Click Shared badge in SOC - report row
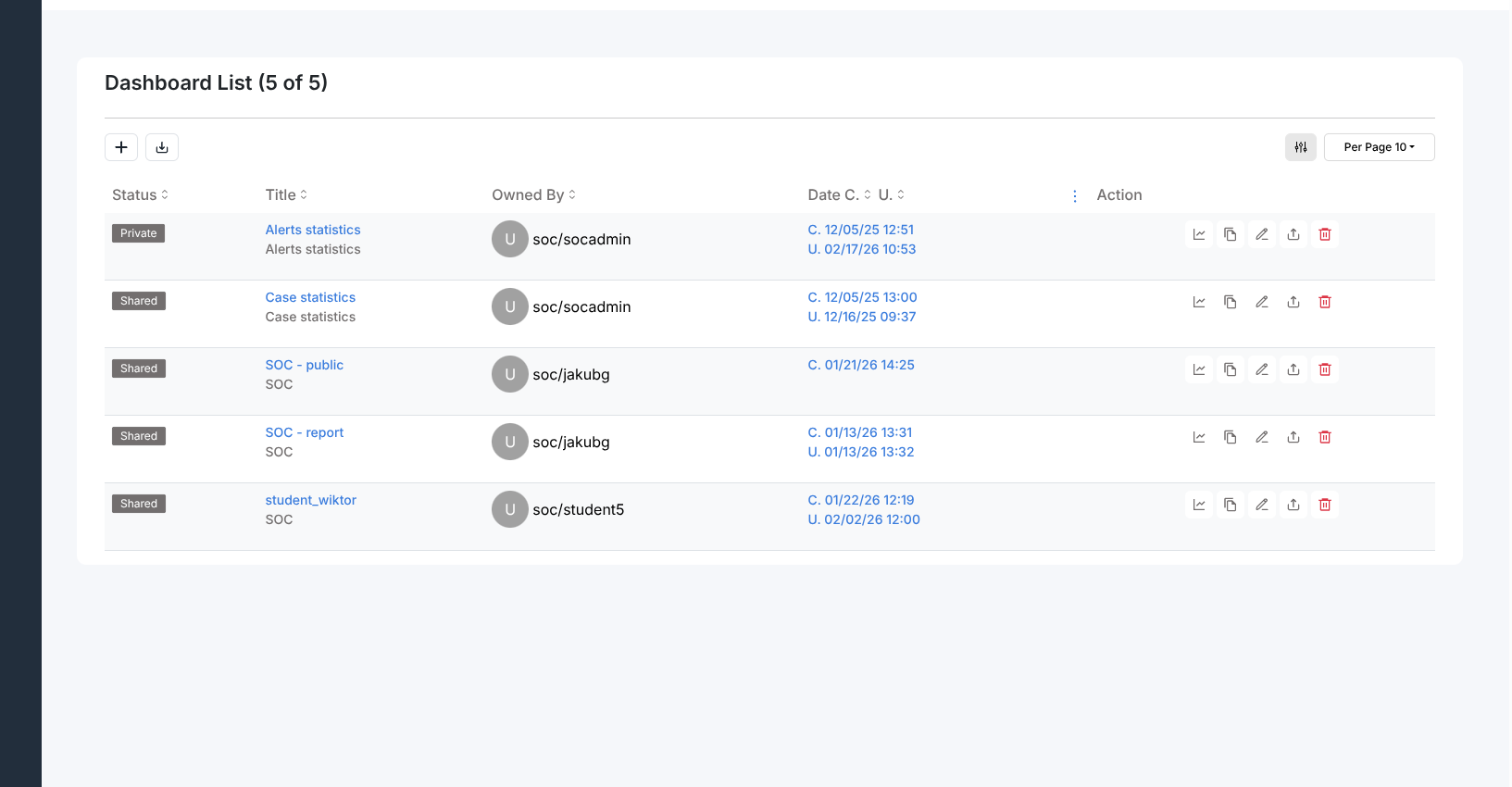 coord(139,436)
